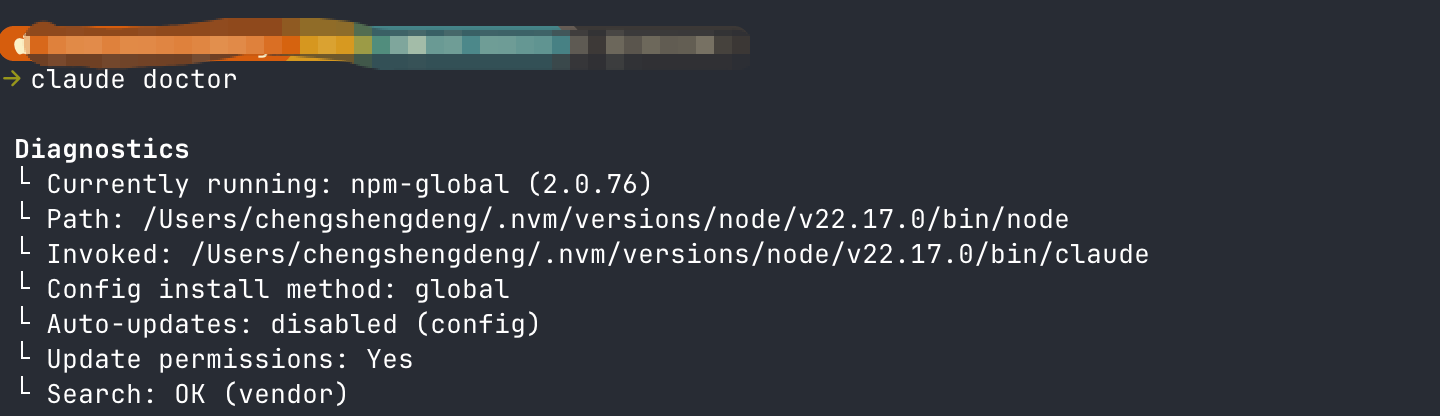Click the teal prompt segment

click(470, 45)
